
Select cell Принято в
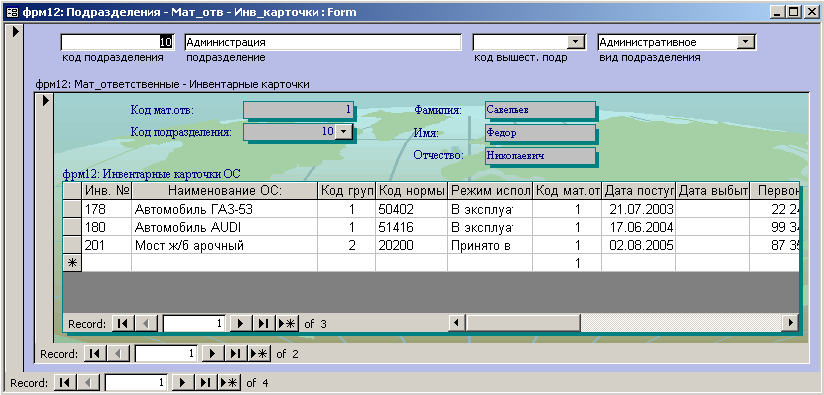[490, 245]
